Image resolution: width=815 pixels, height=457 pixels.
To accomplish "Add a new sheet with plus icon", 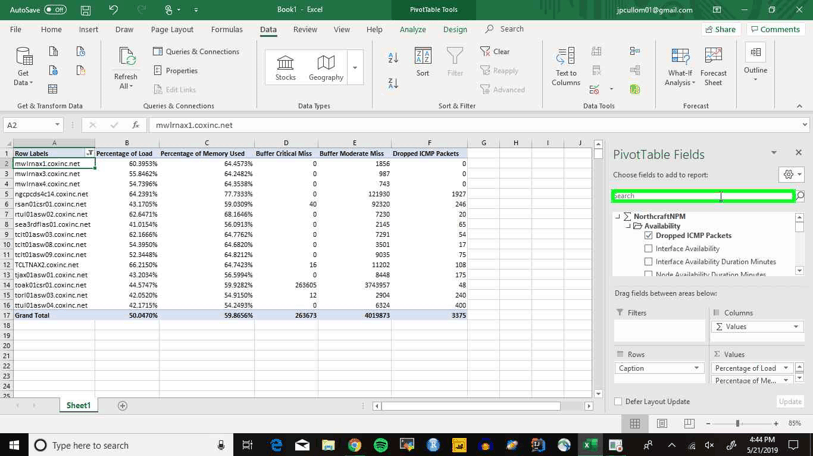I will [122, 406].
